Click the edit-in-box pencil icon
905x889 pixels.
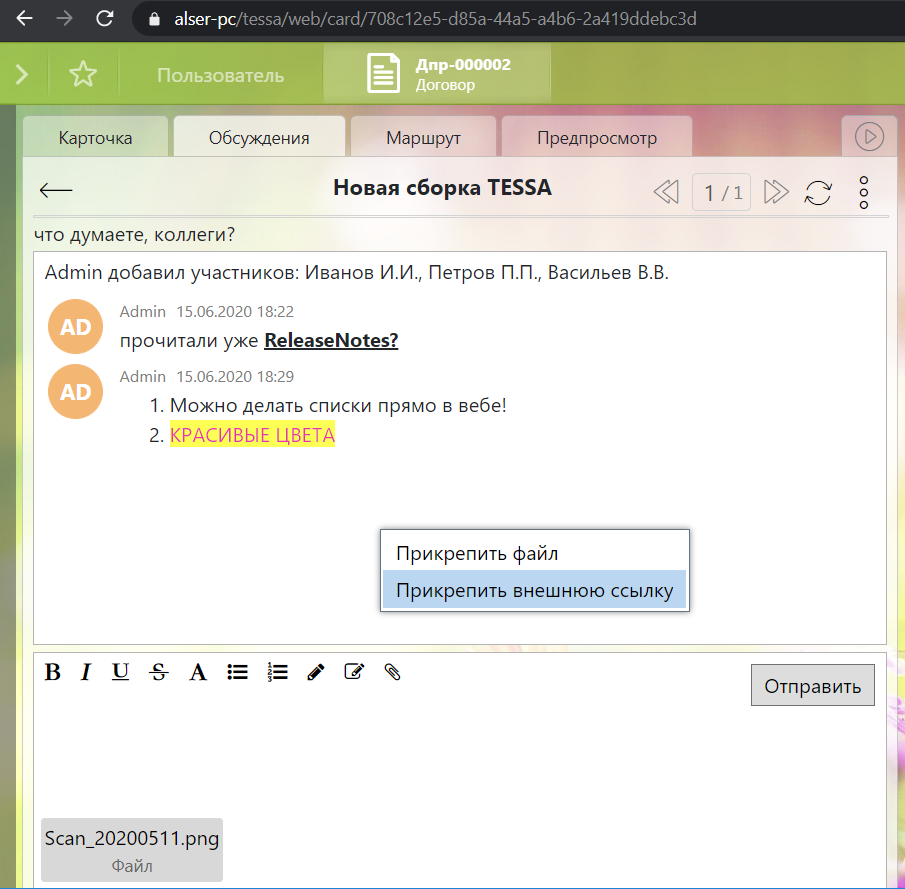354,671
